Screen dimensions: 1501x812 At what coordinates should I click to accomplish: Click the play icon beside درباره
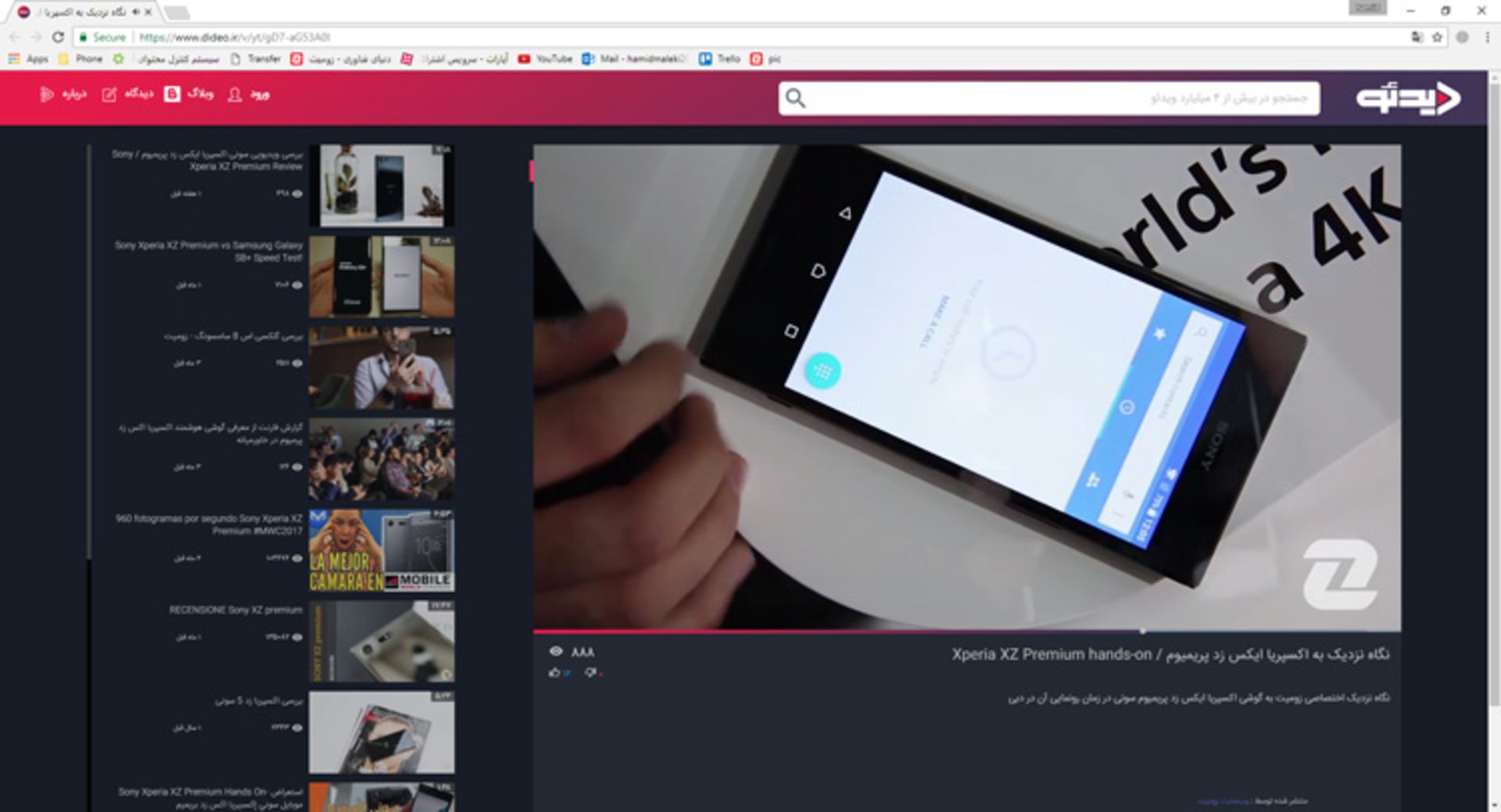click(47, 95)
